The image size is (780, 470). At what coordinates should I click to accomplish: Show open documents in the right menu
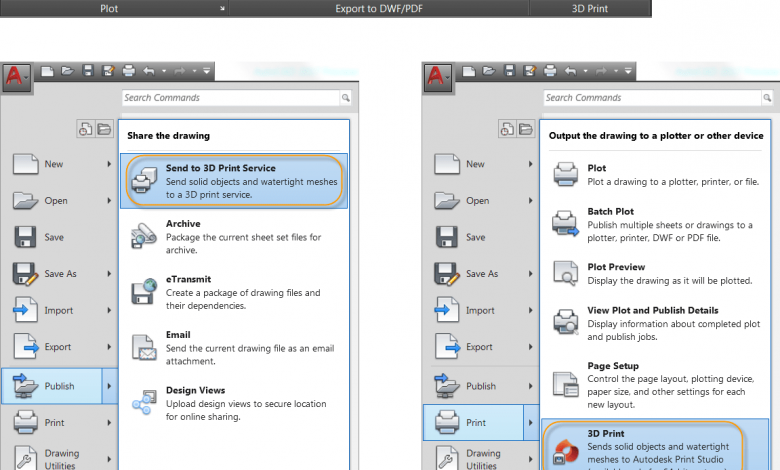[x=526, y=129]
